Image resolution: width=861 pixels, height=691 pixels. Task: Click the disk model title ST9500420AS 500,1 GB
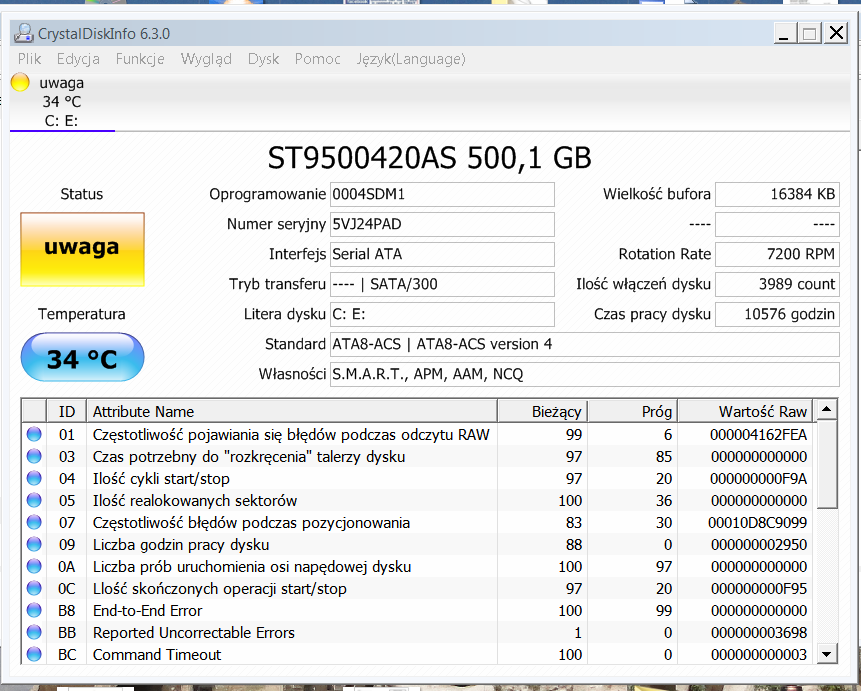pyautogui.click(x=429, y=158)
